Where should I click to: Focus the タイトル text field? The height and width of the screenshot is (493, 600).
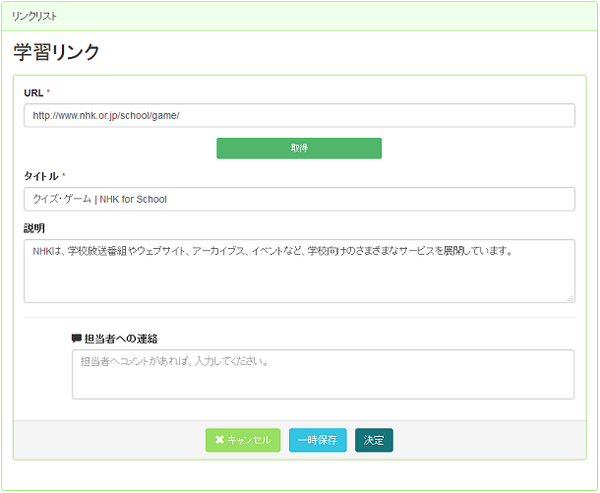pos(299,199)
